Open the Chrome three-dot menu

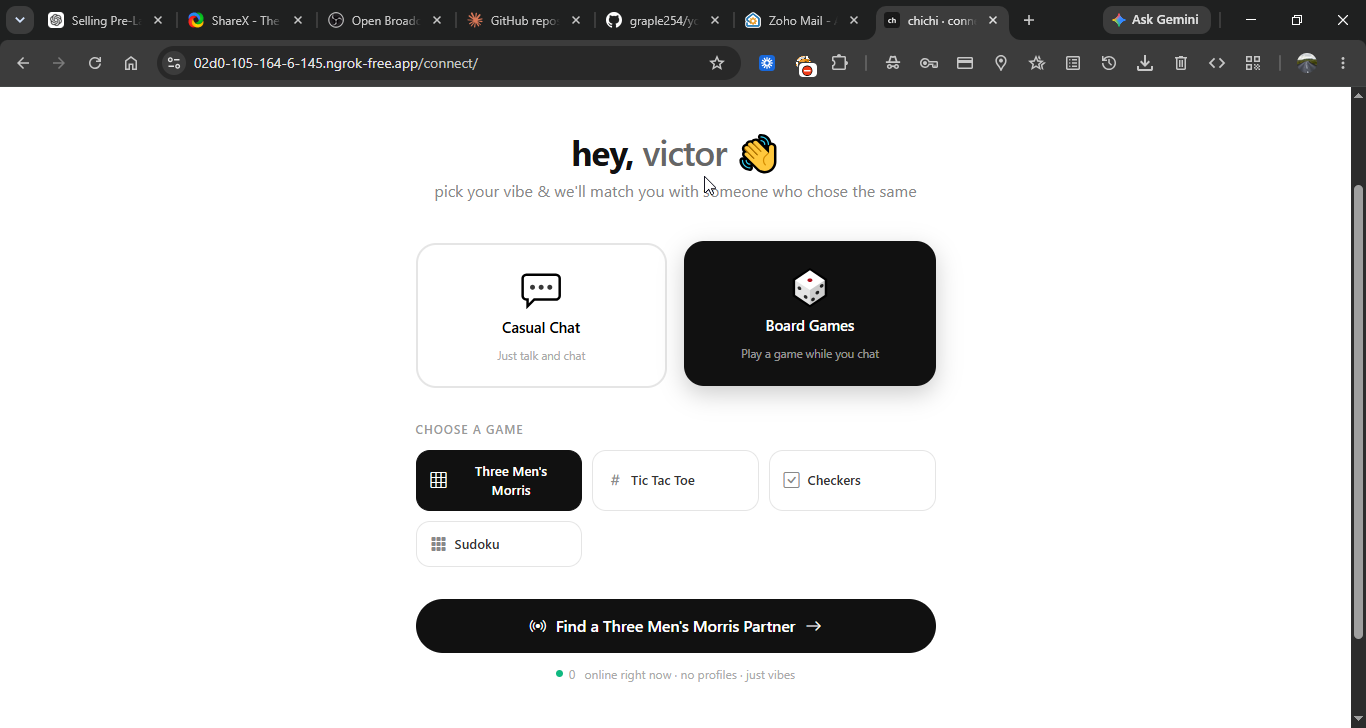pos(1343,63)
